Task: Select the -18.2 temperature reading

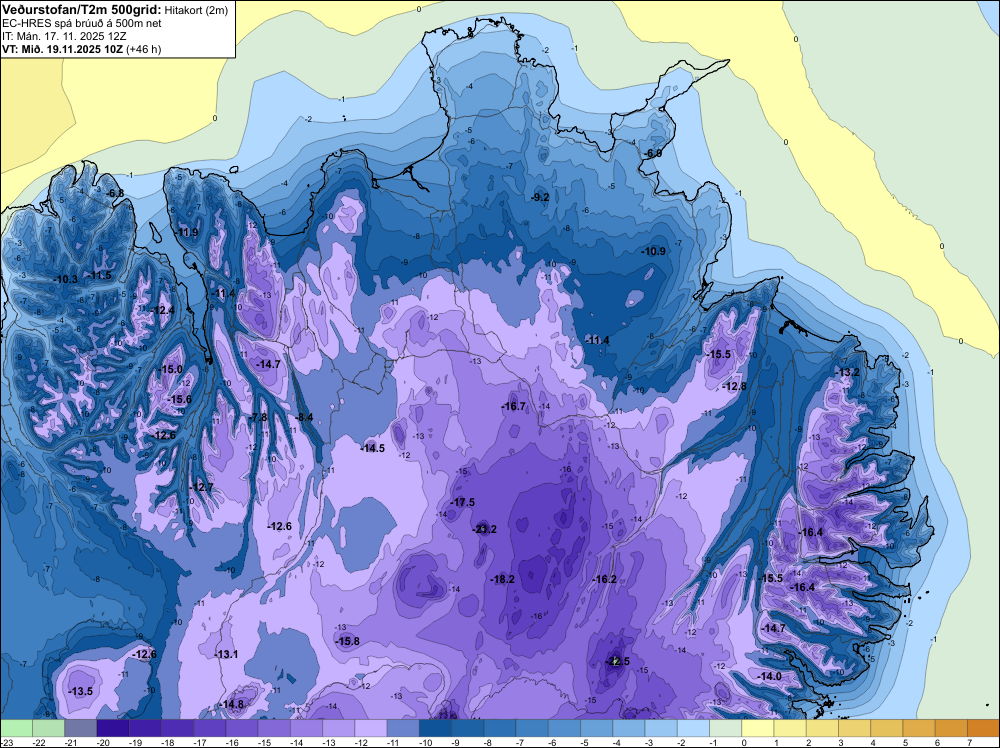Action: 503,579
